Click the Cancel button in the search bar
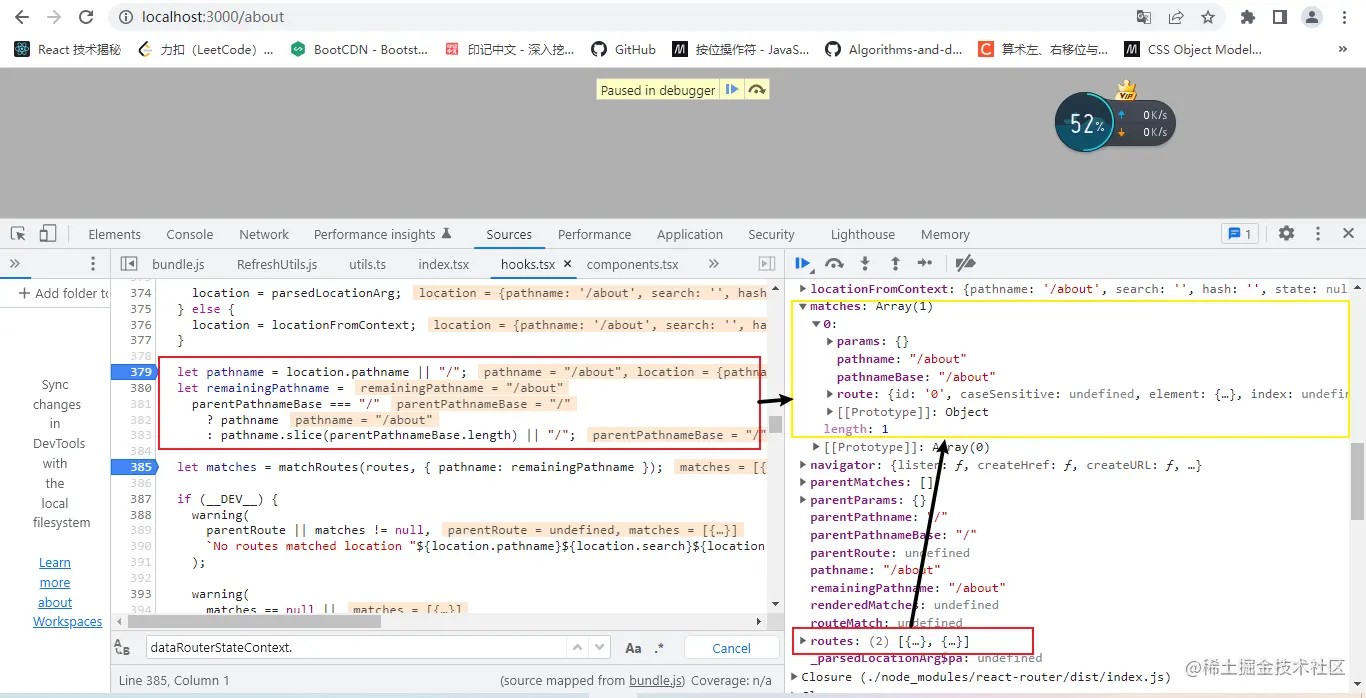 [731, 647]
